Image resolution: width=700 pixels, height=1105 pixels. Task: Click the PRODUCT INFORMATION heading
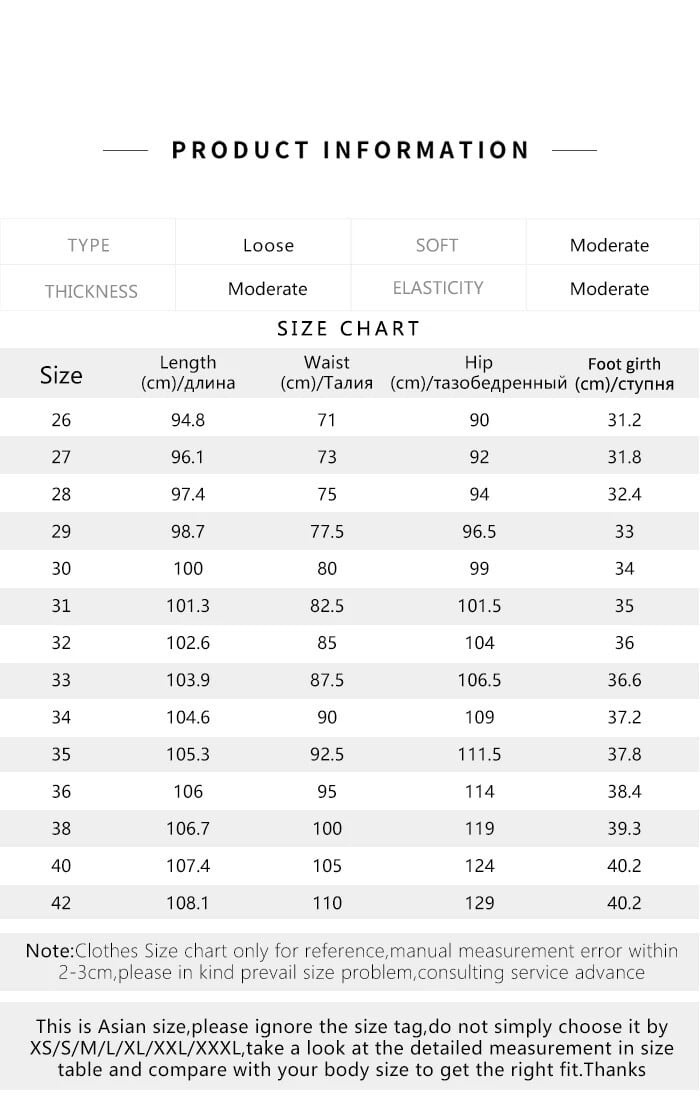point(350,151)
